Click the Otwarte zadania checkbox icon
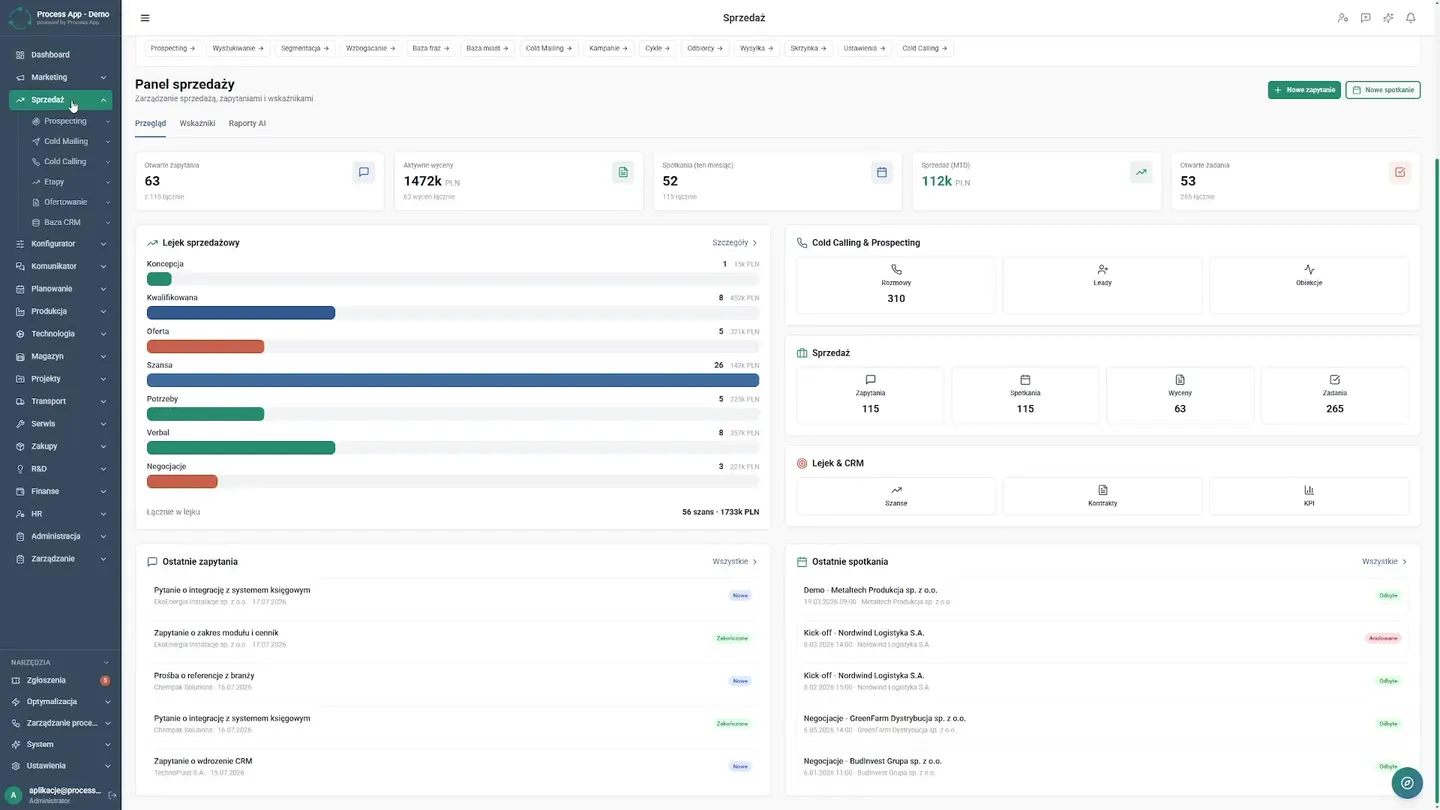 coord(1399,172)
